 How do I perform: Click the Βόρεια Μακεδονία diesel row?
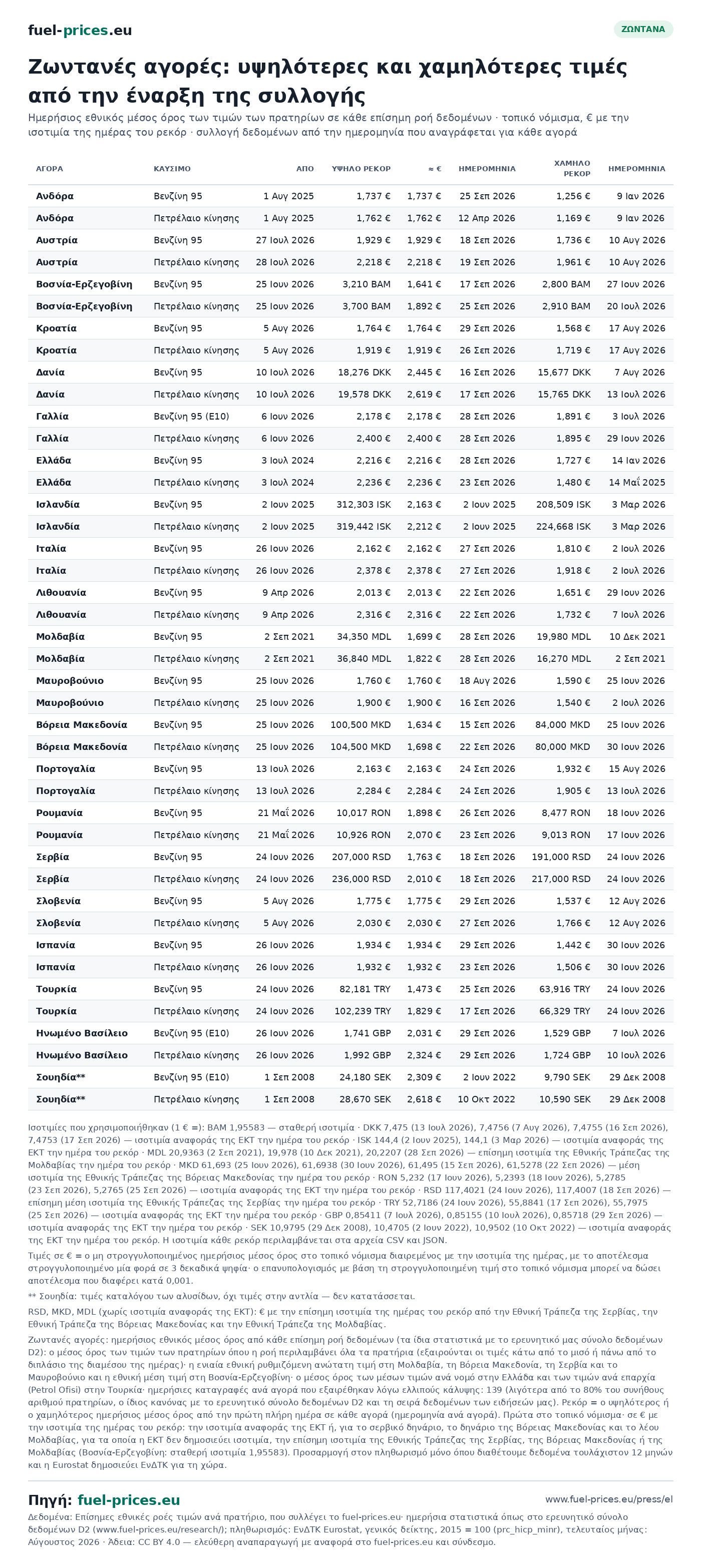point(350,747)
